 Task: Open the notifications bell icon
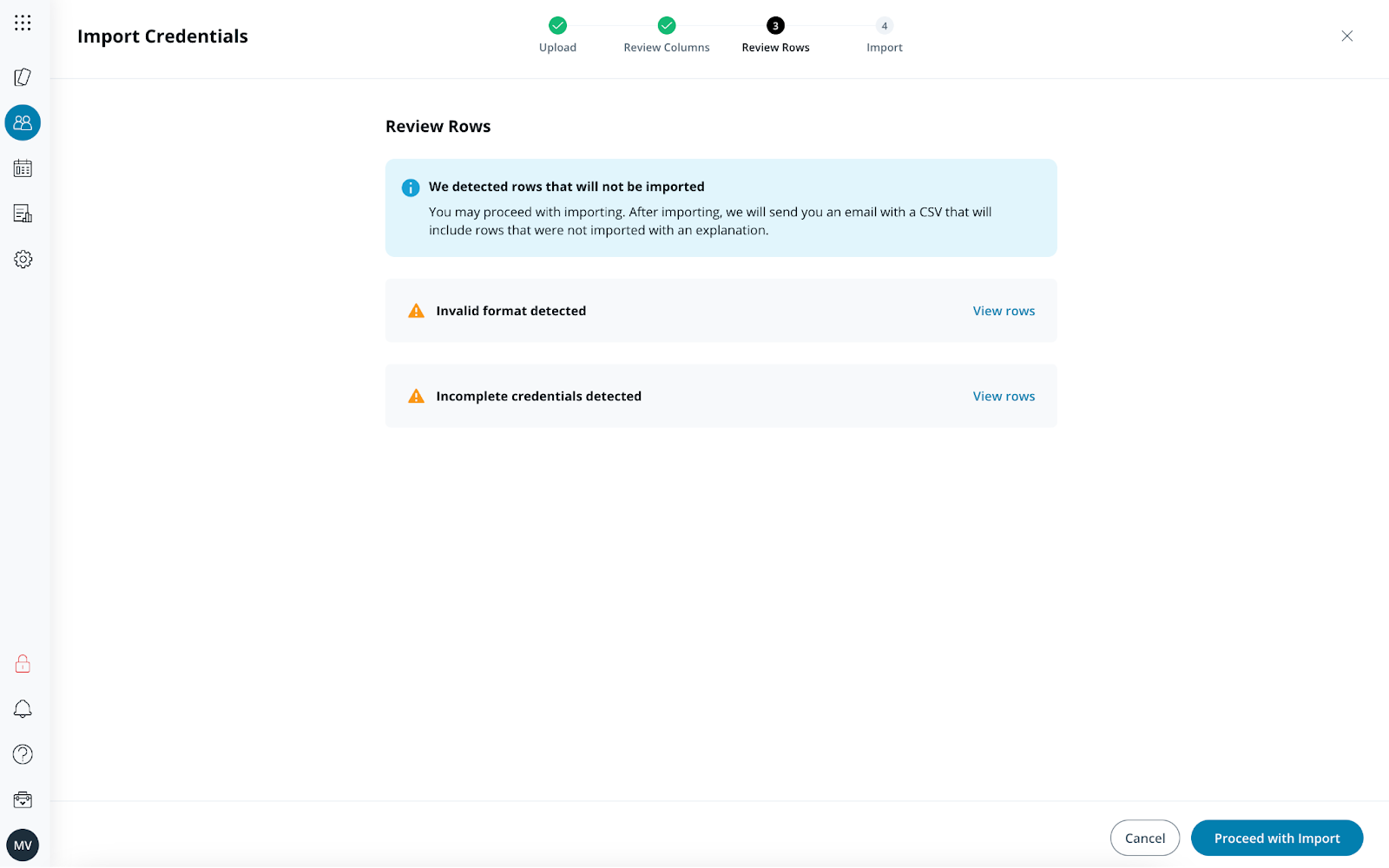tap(23, 709)
